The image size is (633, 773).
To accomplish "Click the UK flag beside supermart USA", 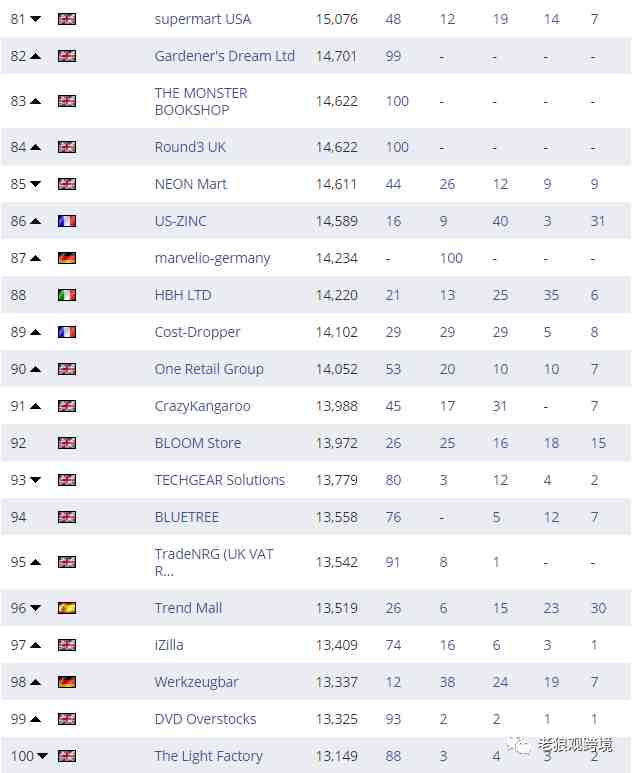I will pos(67,19).
